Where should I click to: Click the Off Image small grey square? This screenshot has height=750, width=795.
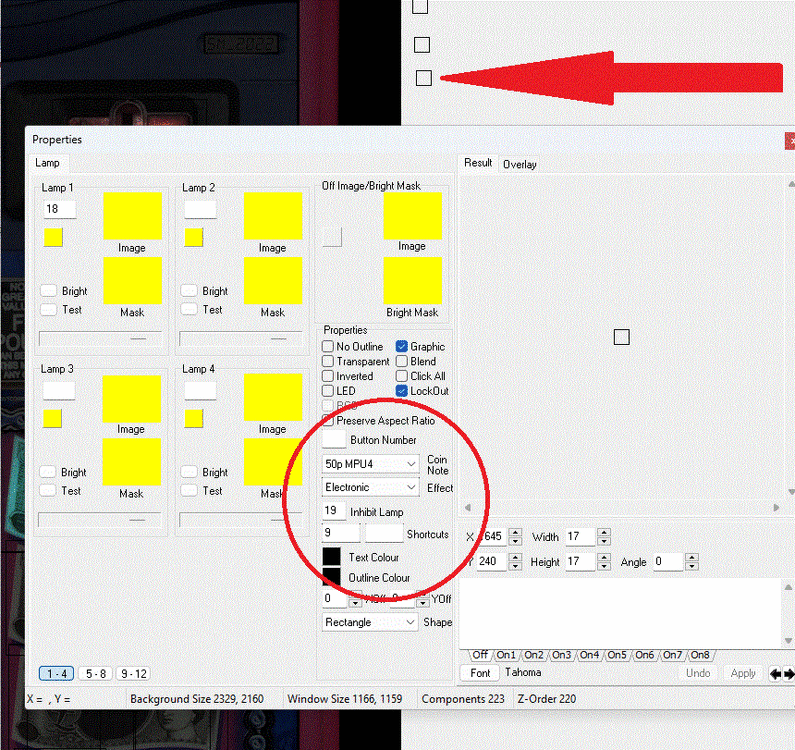click(x=332, y=237)
